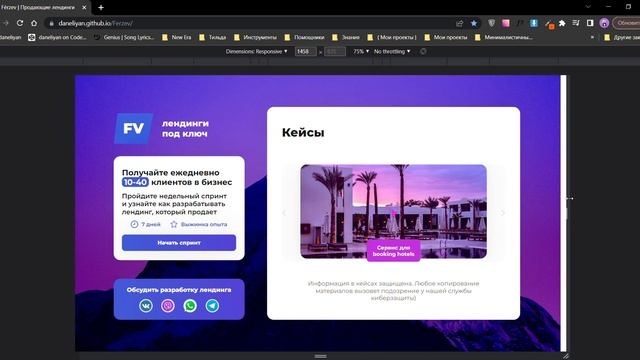
Task: Open the Viber contact icon
Action: point(168,305)
